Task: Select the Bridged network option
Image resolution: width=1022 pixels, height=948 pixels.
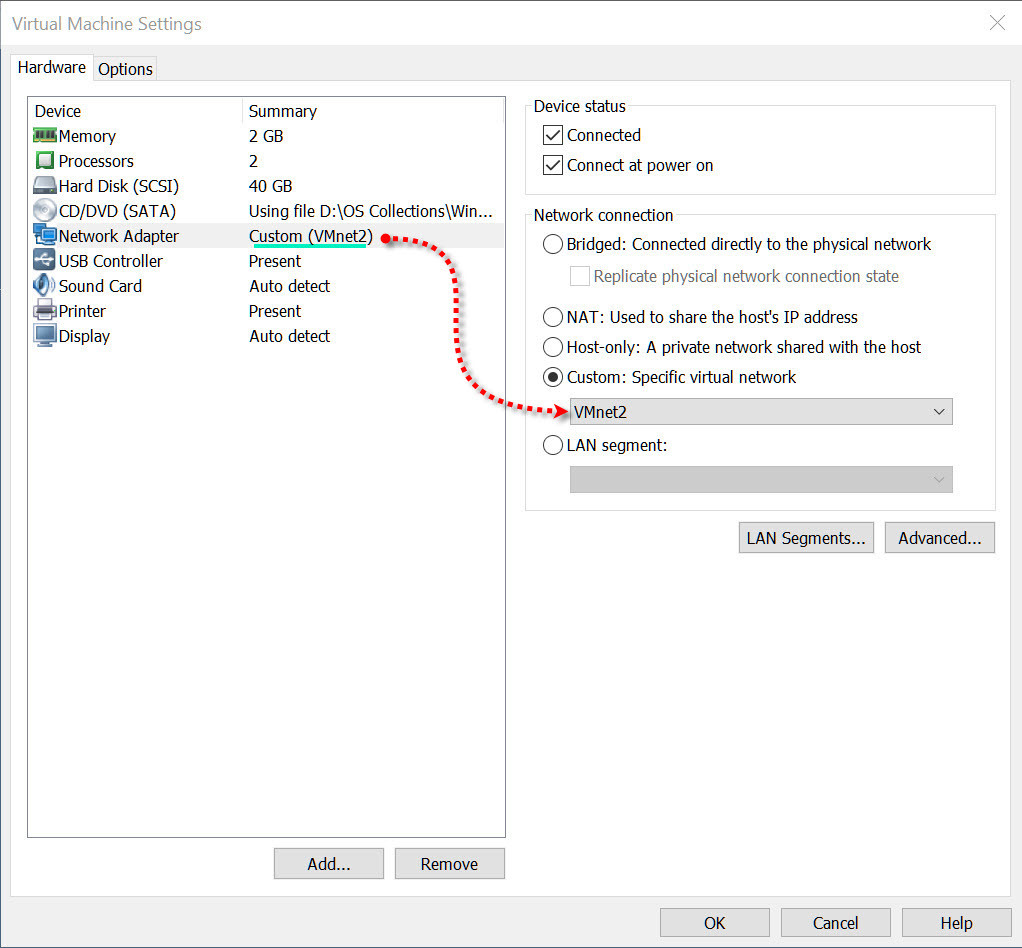Action: point(553,244)
